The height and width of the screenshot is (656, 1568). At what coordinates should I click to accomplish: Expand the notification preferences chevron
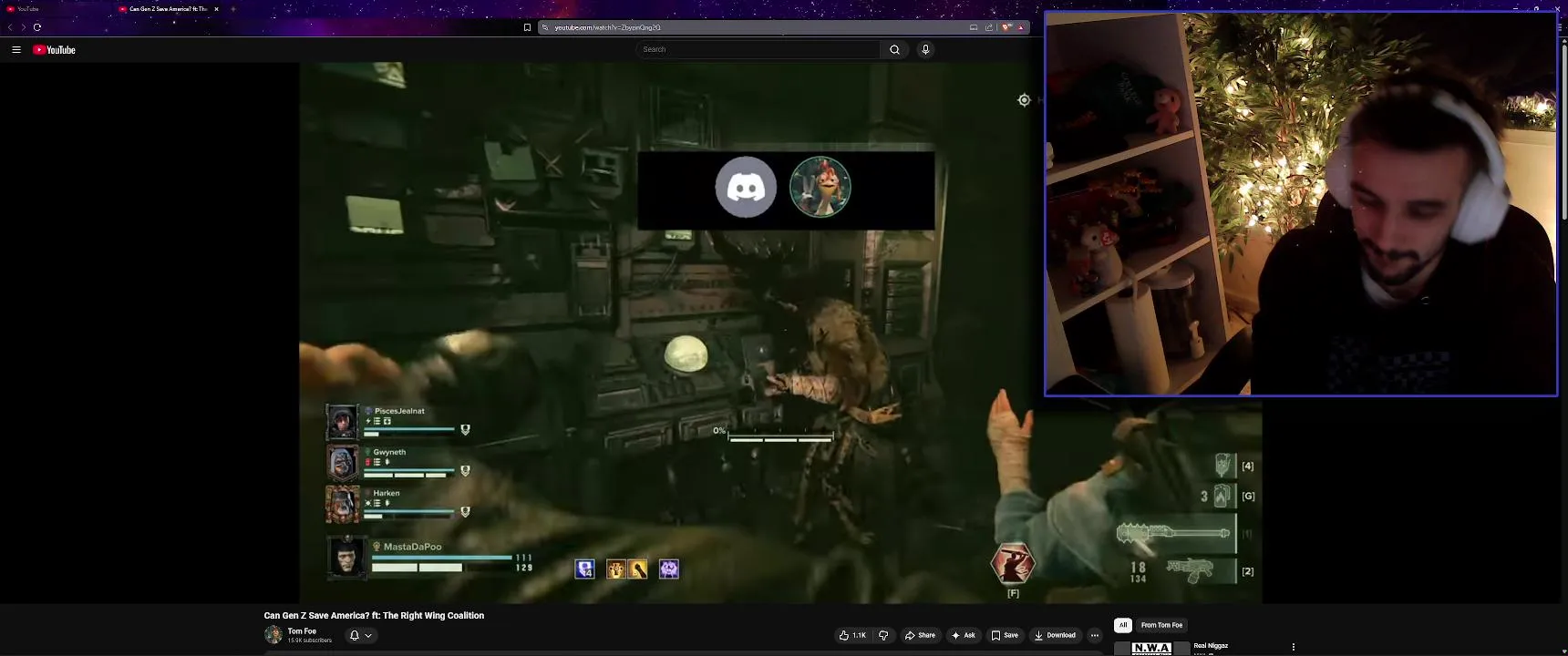point(368,635)
